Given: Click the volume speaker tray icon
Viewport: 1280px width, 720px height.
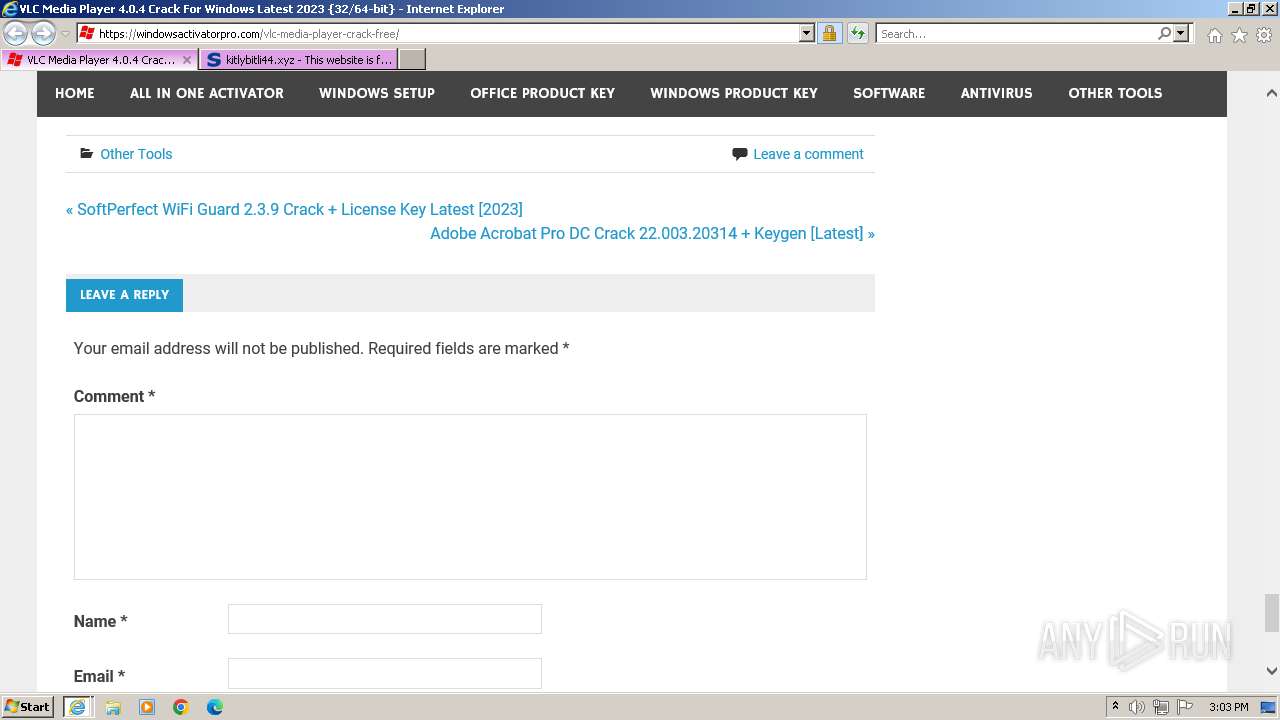Looking at the screenshot, I should point(1137,707).
